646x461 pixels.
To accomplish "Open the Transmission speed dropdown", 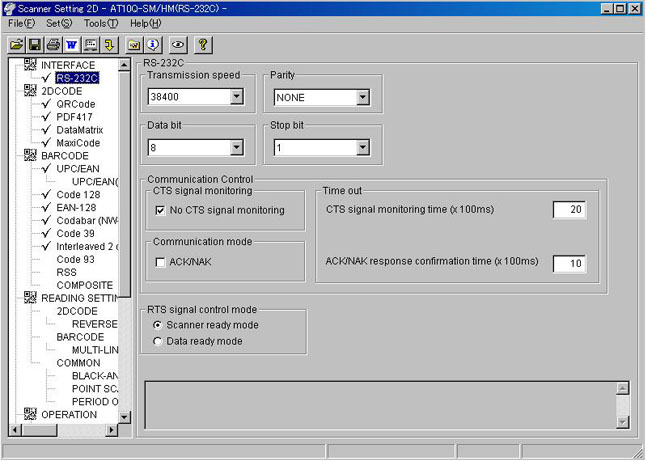I will click(x=236, y=98).
